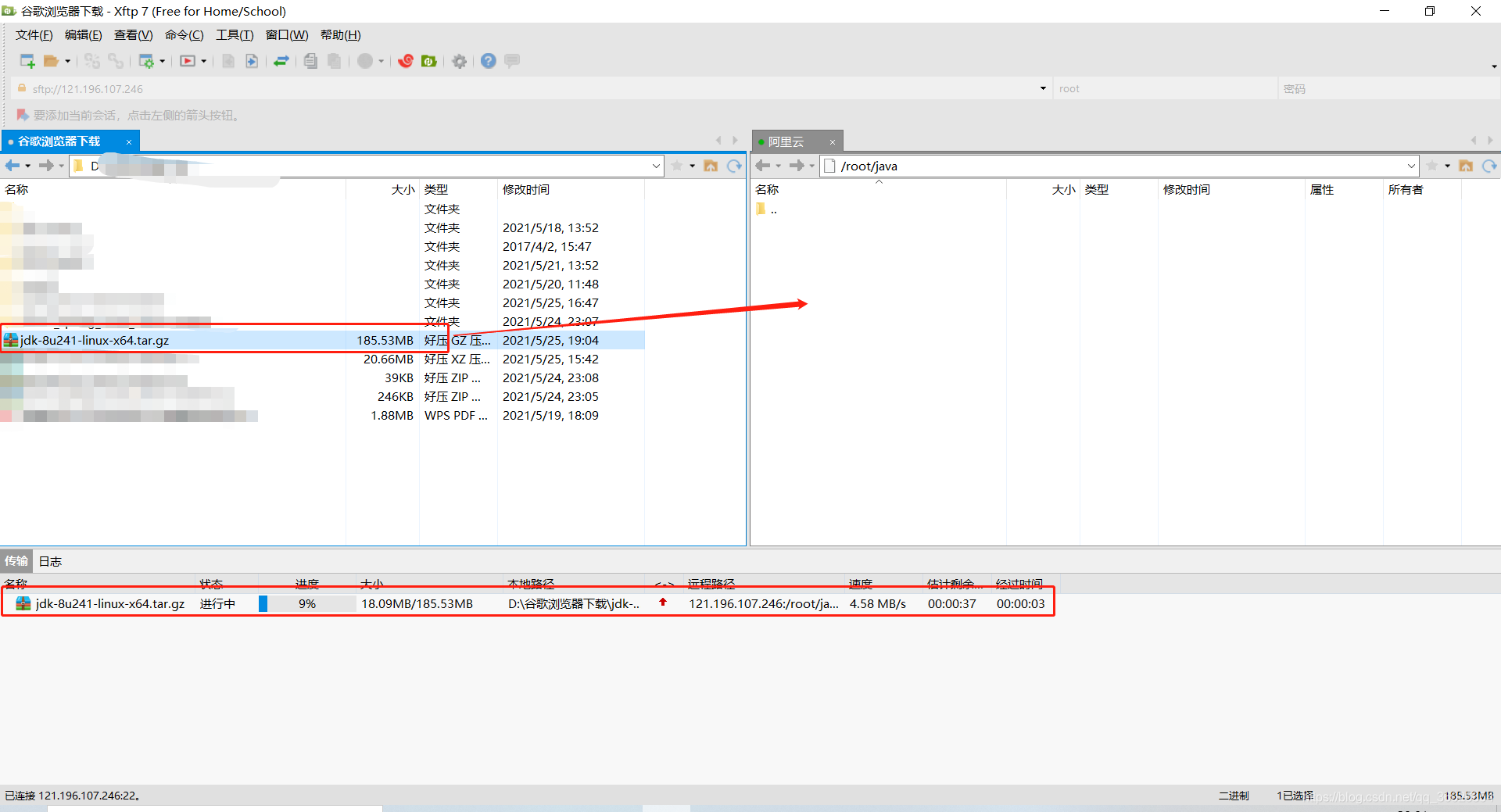Viewport: 1501px width, 812px height.
Task: Click the red play transfer icon
Action: tap(188, 61)
